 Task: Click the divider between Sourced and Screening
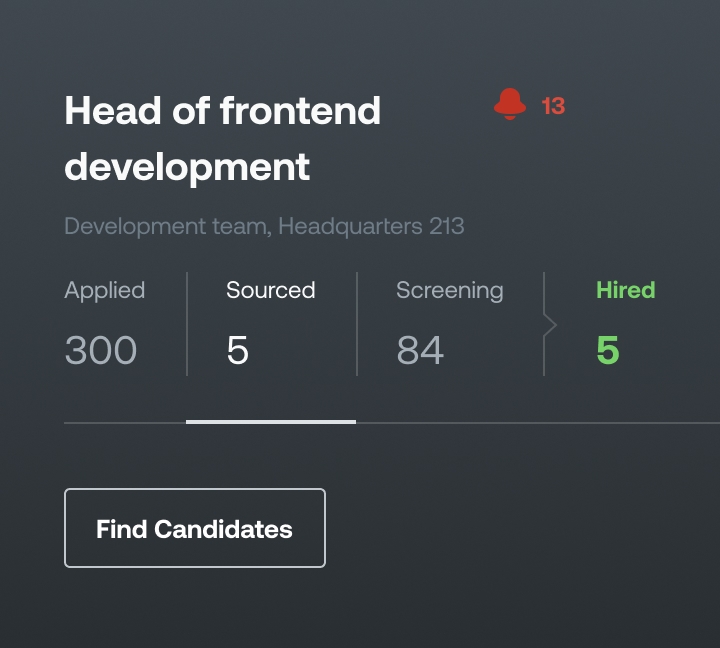(x=357, y=324)
